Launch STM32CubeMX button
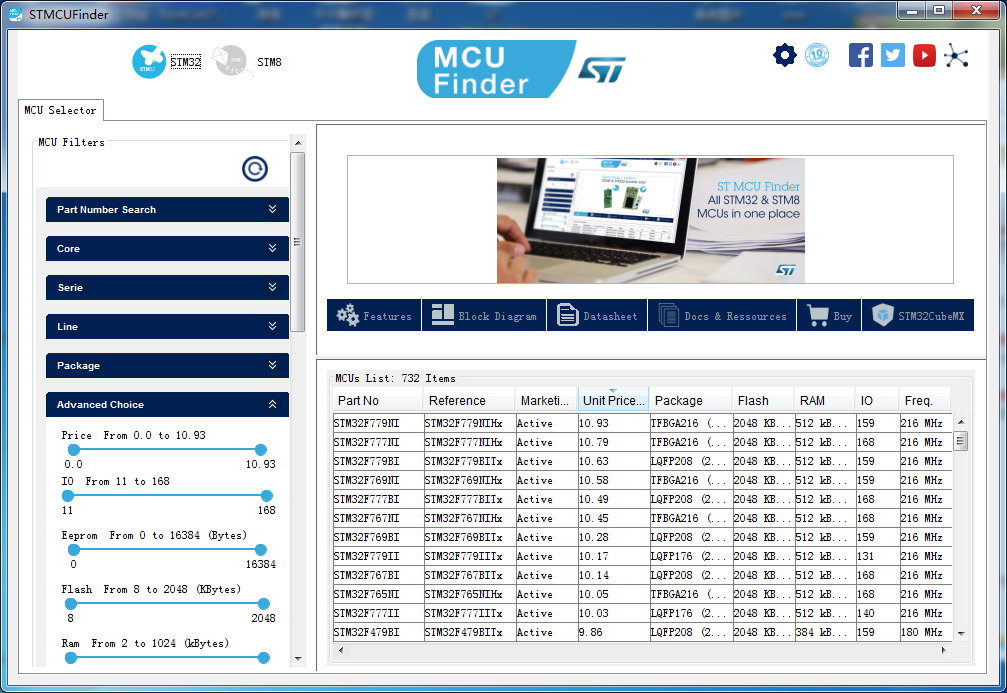 918,315
